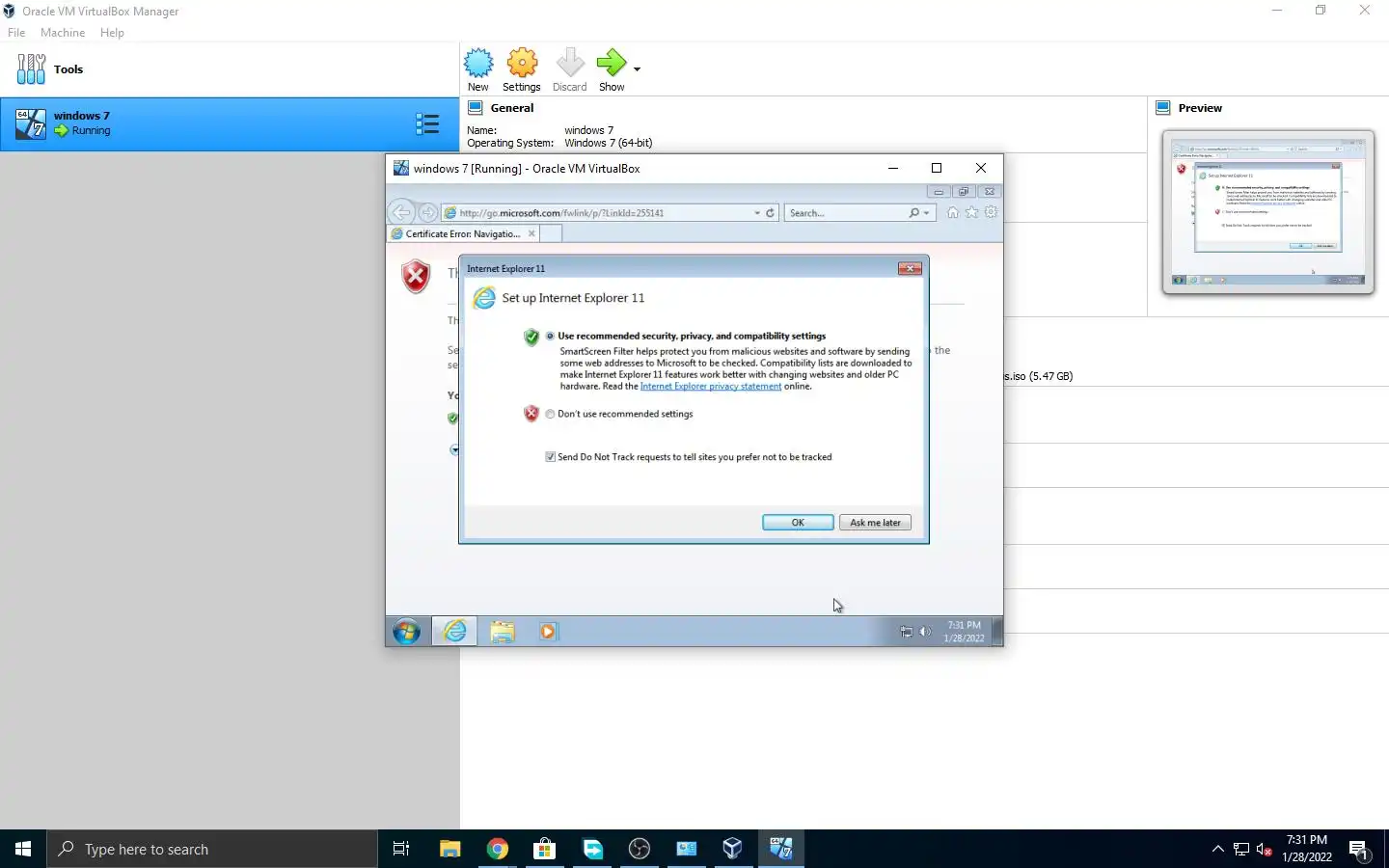Maximize the windows 7 VM window

[936, 168]
